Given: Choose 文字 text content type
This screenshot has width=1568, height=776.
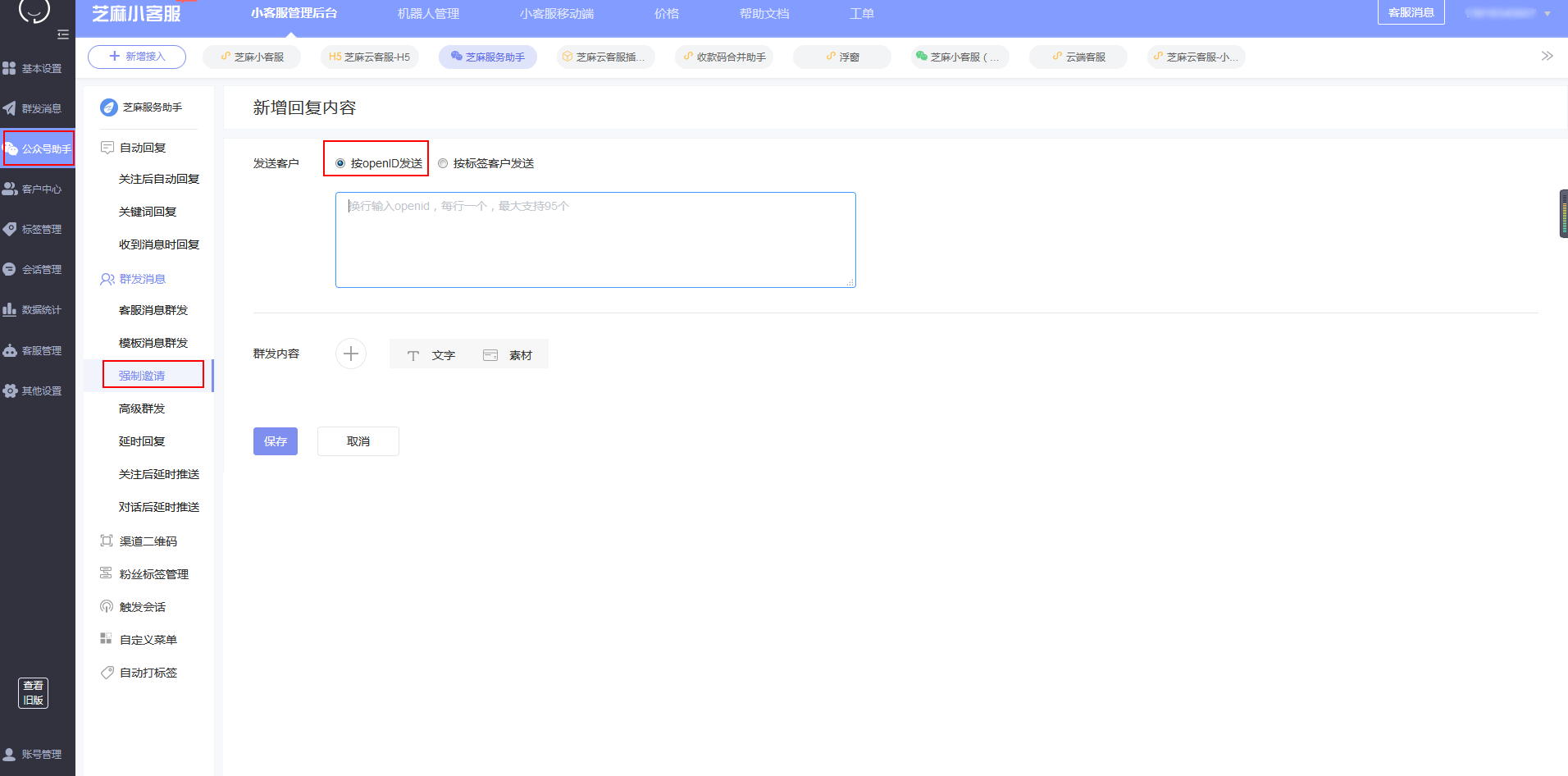Looking at the screenshot, I should [431, 355].
